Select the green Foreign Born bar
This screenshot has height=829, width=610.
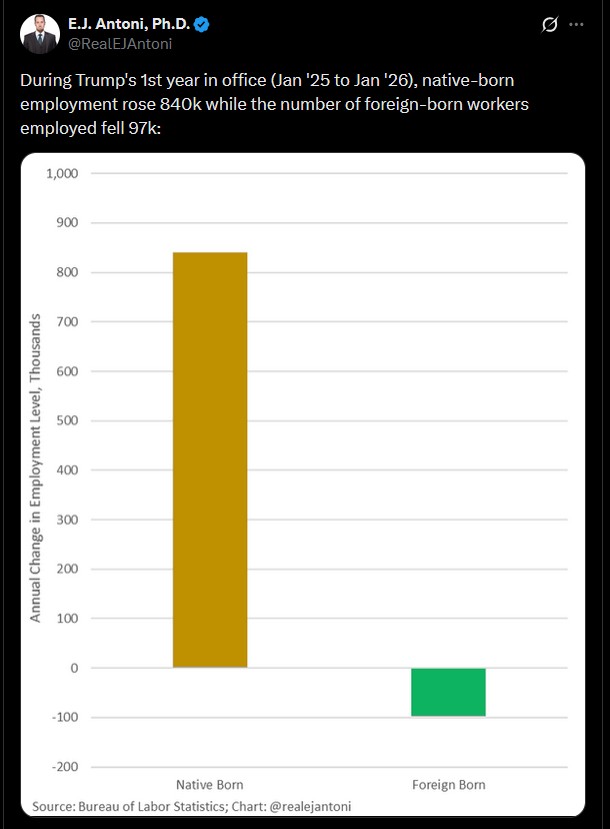tap(448, 692)
